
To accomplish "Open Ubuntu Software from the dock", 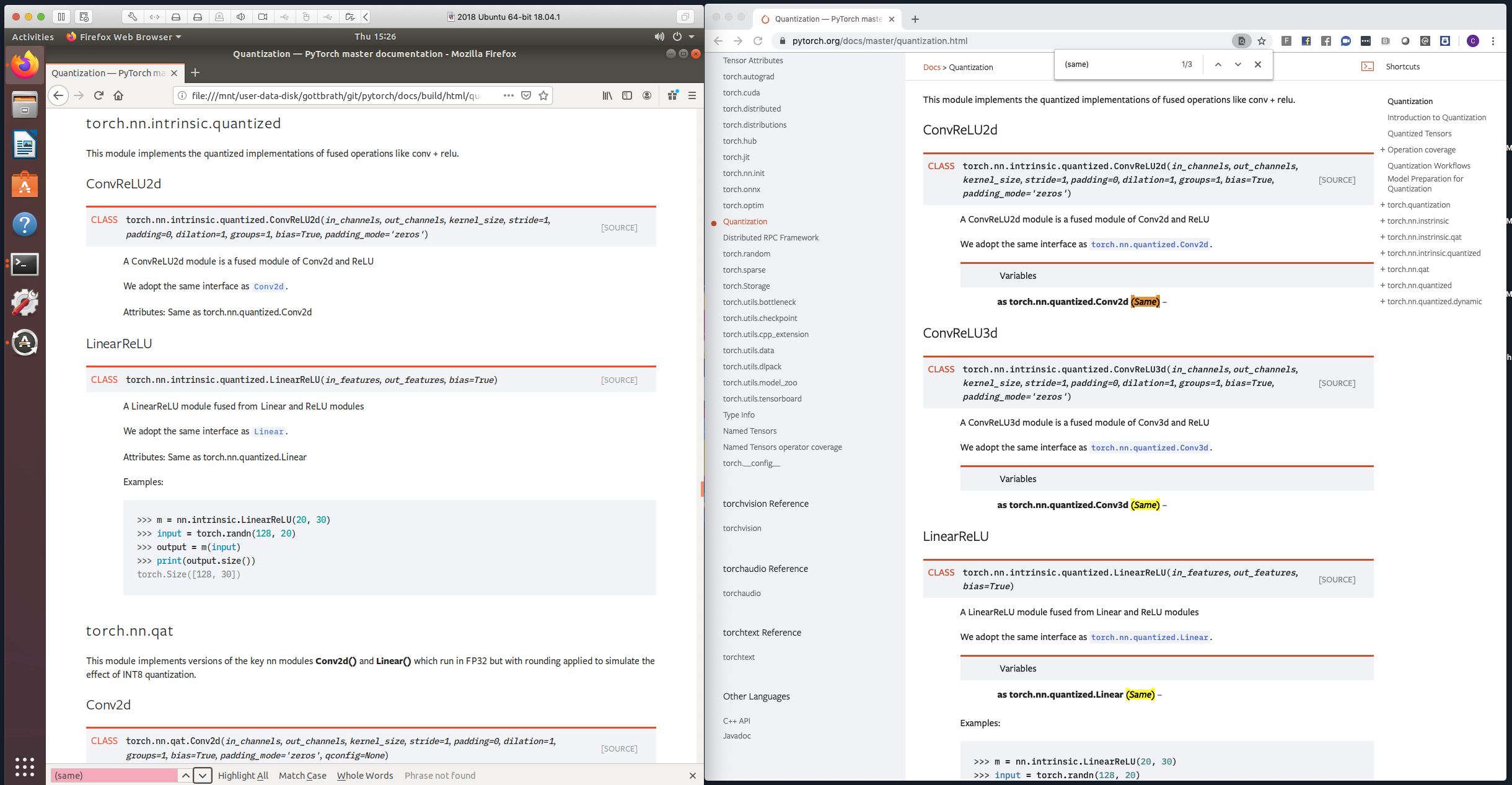I will (x=25, y=184).
